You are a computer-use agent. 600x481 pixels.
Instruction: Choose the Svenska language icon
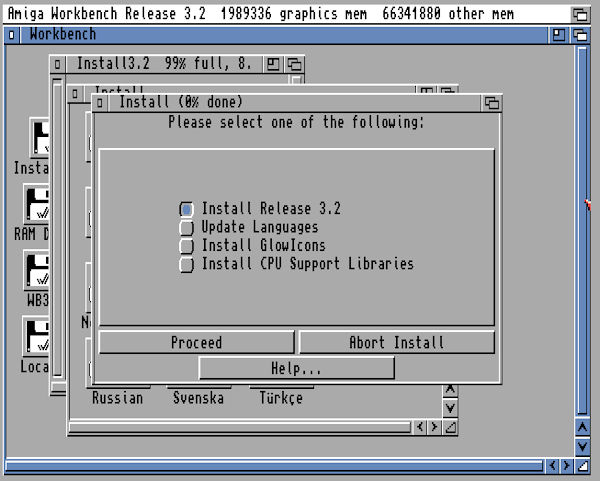[196, 397]
